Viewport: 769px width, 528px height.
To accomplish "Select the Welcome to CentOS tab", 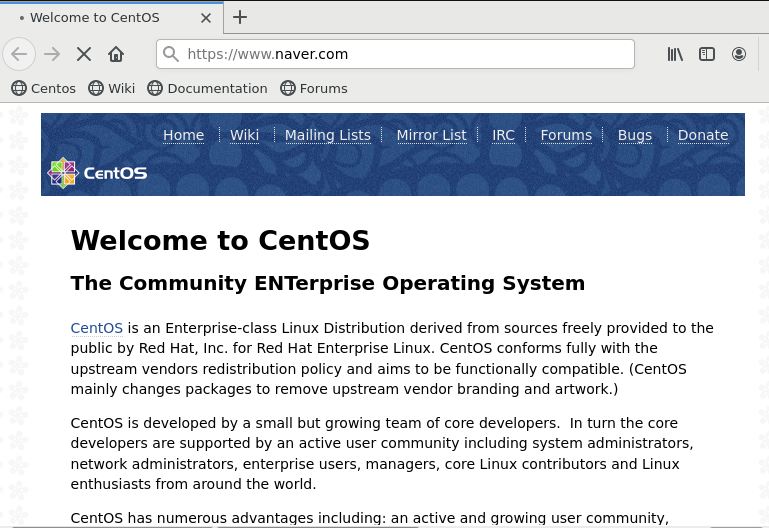I will click(112, 18).
